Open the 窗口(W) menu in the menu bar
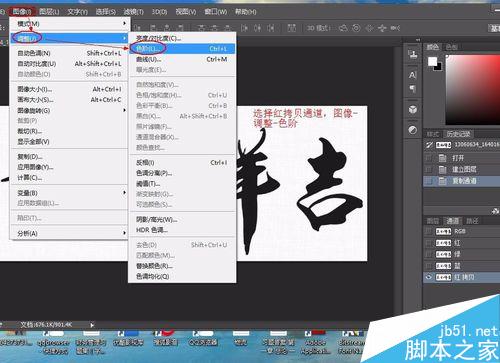The width and height of the screenshot is (500, 363). click(216, 12)
